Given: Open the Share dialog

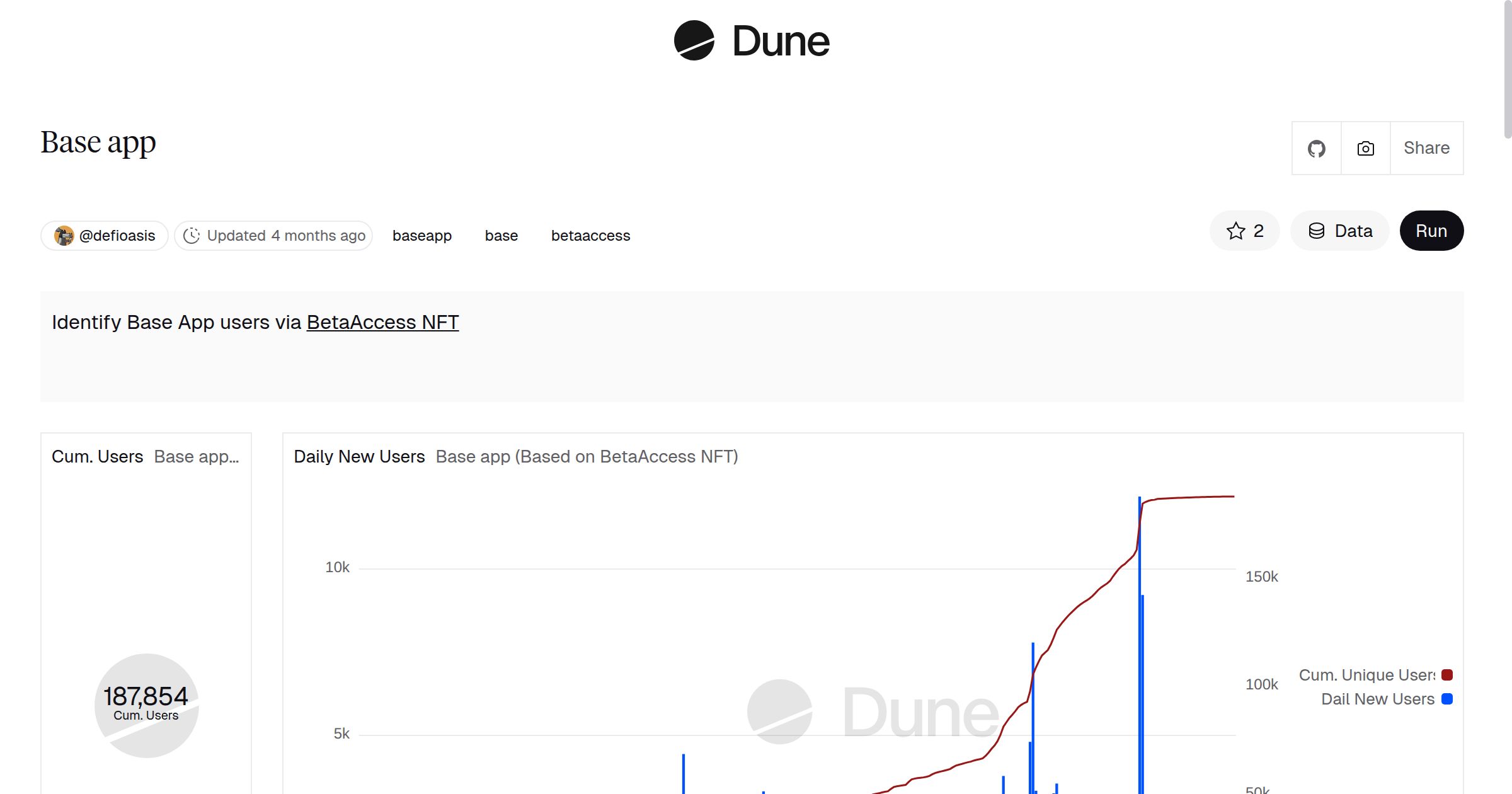Looking at the screenshot, I should pyautogui.click(x=1426, y=148).
